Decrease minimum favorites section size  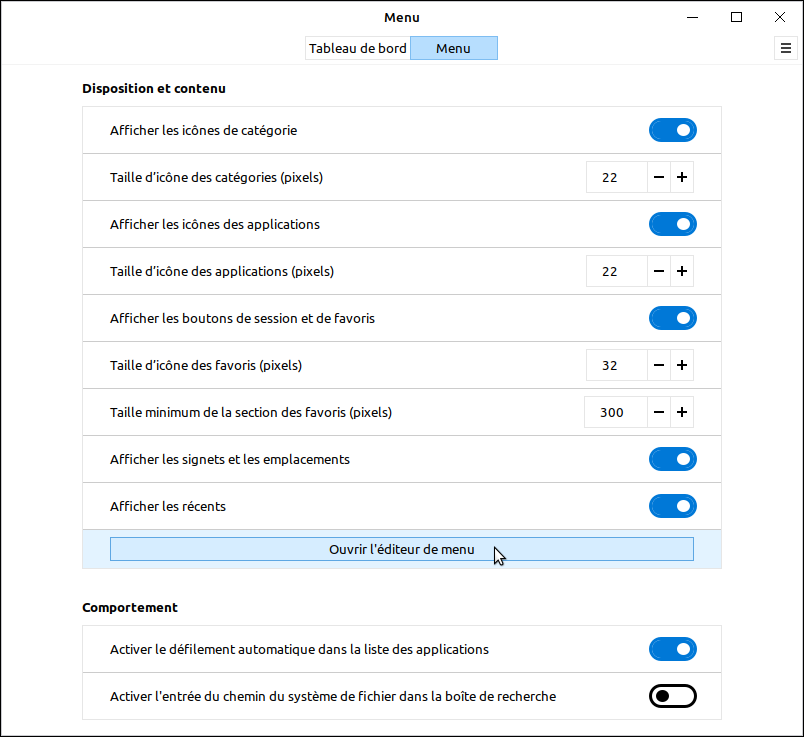coord(659,412)
